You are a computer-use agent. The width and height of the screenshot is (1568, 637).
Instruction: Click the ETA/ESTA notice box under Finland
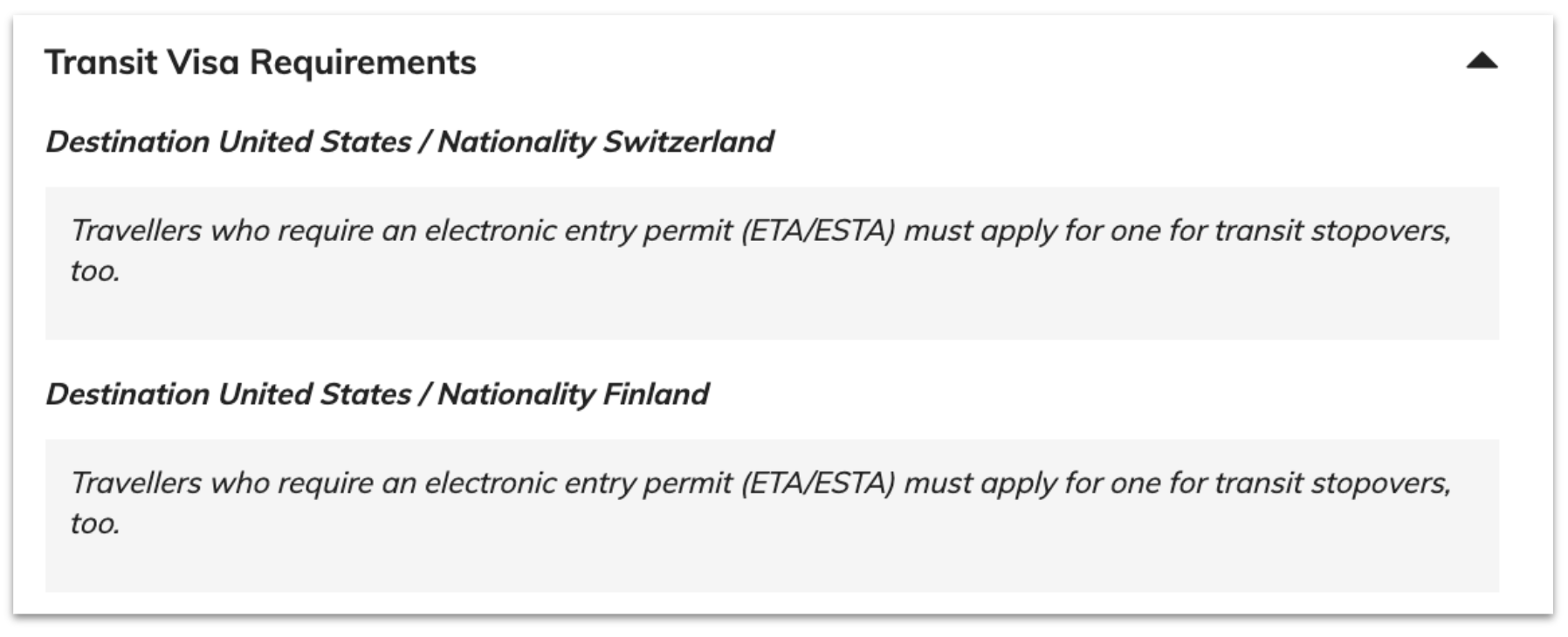772,516
